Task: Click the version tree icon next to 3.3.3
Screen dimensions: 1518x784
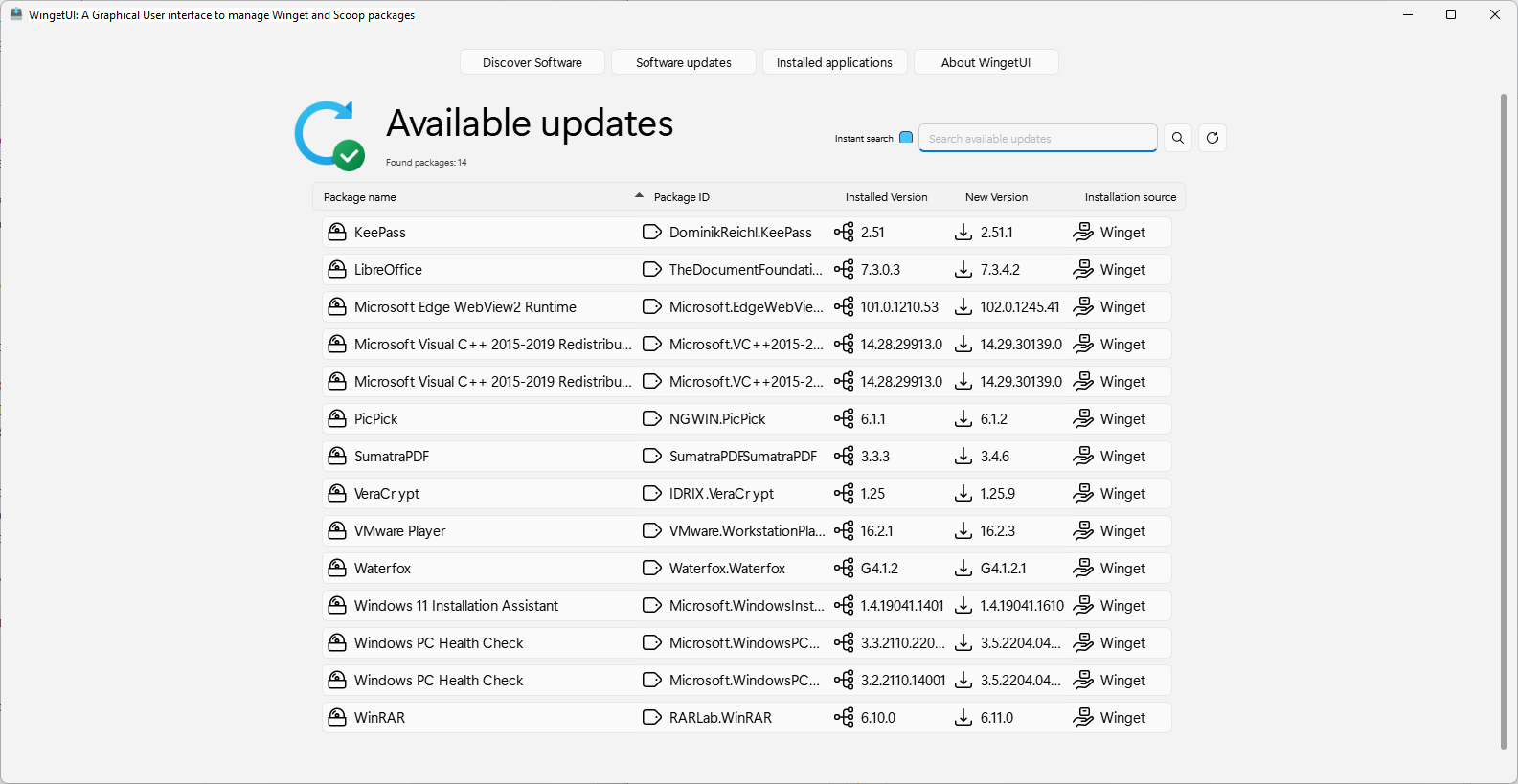Action: coord(844,456)
